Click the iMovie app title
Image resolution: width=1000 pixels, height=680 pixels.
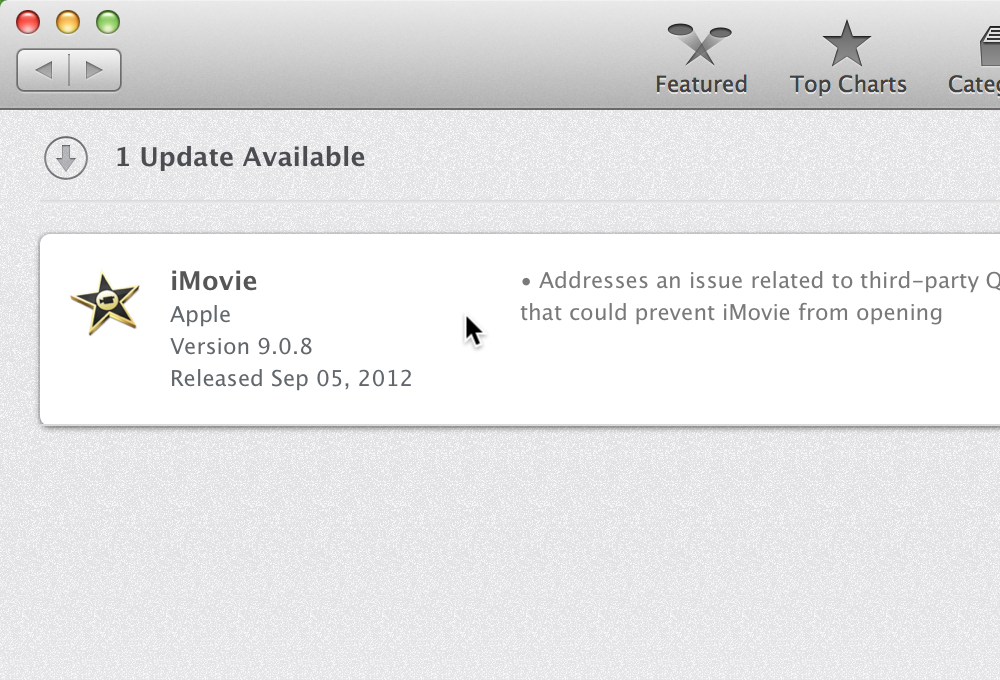click(214, 281)
